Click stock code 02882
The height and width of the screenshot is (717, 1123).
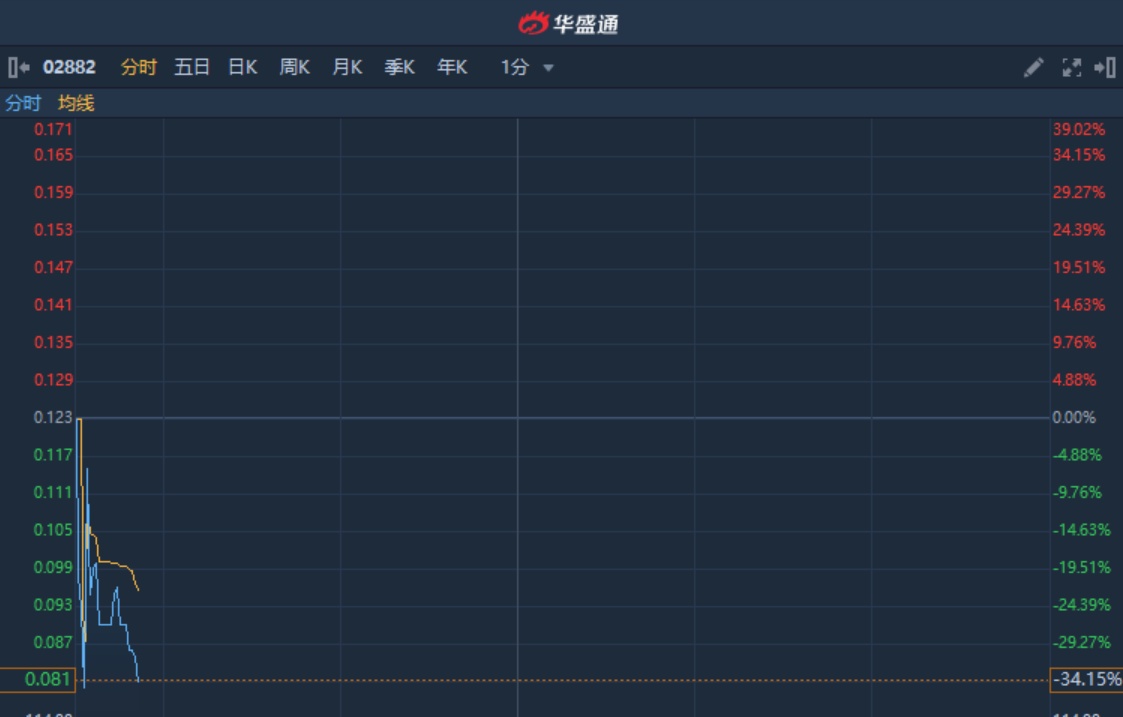[x=69, y=67]
